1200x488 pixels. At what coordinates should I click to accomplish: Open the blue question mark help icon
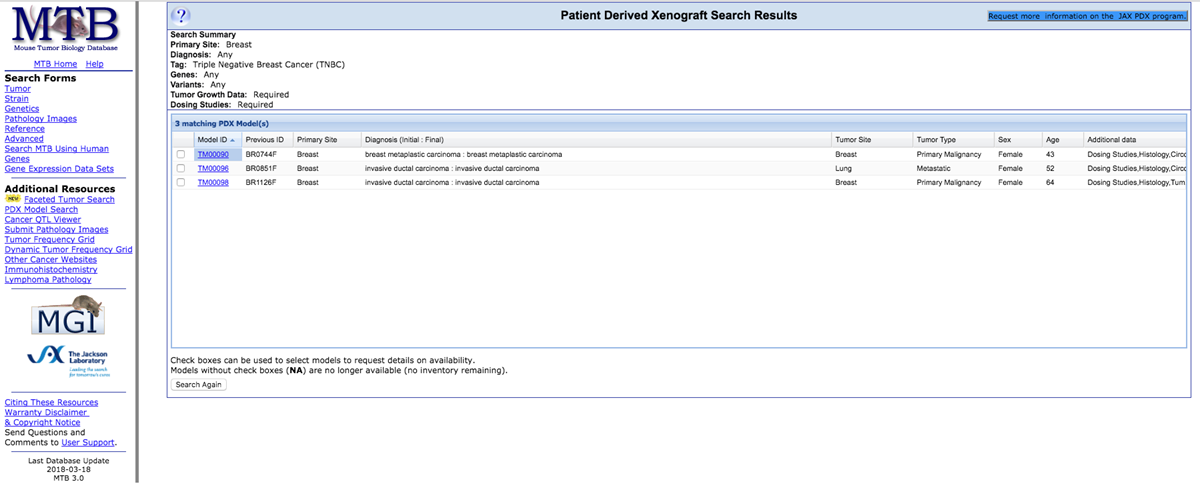click(x=180, y=15)
